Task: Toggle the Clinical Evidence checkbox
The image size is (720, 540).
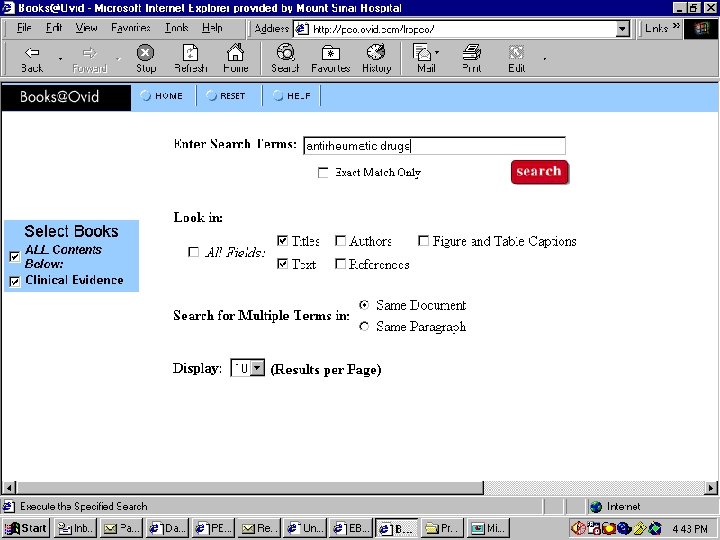Action: click(x=15, y=281)
